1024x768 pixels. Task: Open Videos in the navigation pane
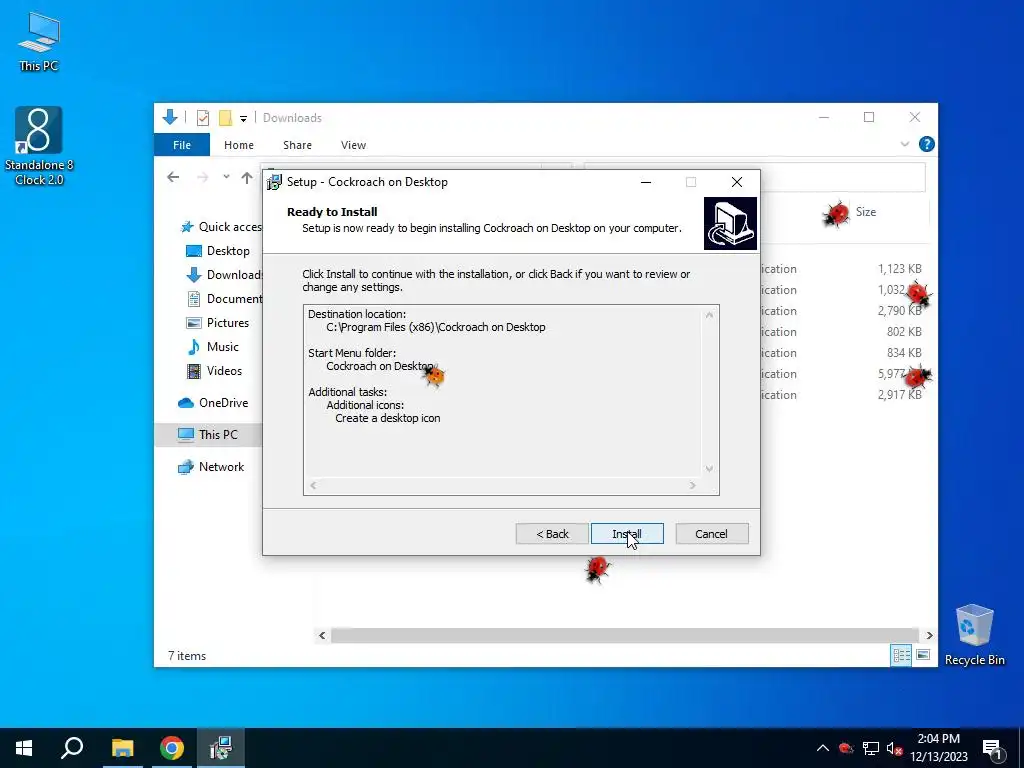[x=214, y=371]
